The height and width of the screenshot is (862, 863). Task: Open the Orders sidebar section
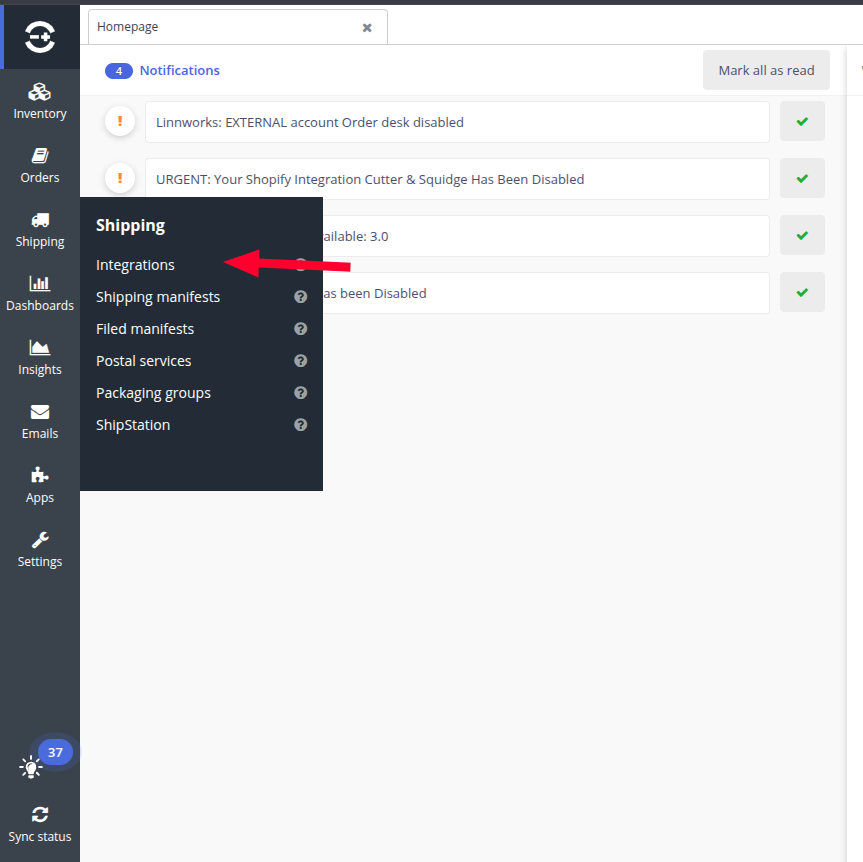(40, 166)
